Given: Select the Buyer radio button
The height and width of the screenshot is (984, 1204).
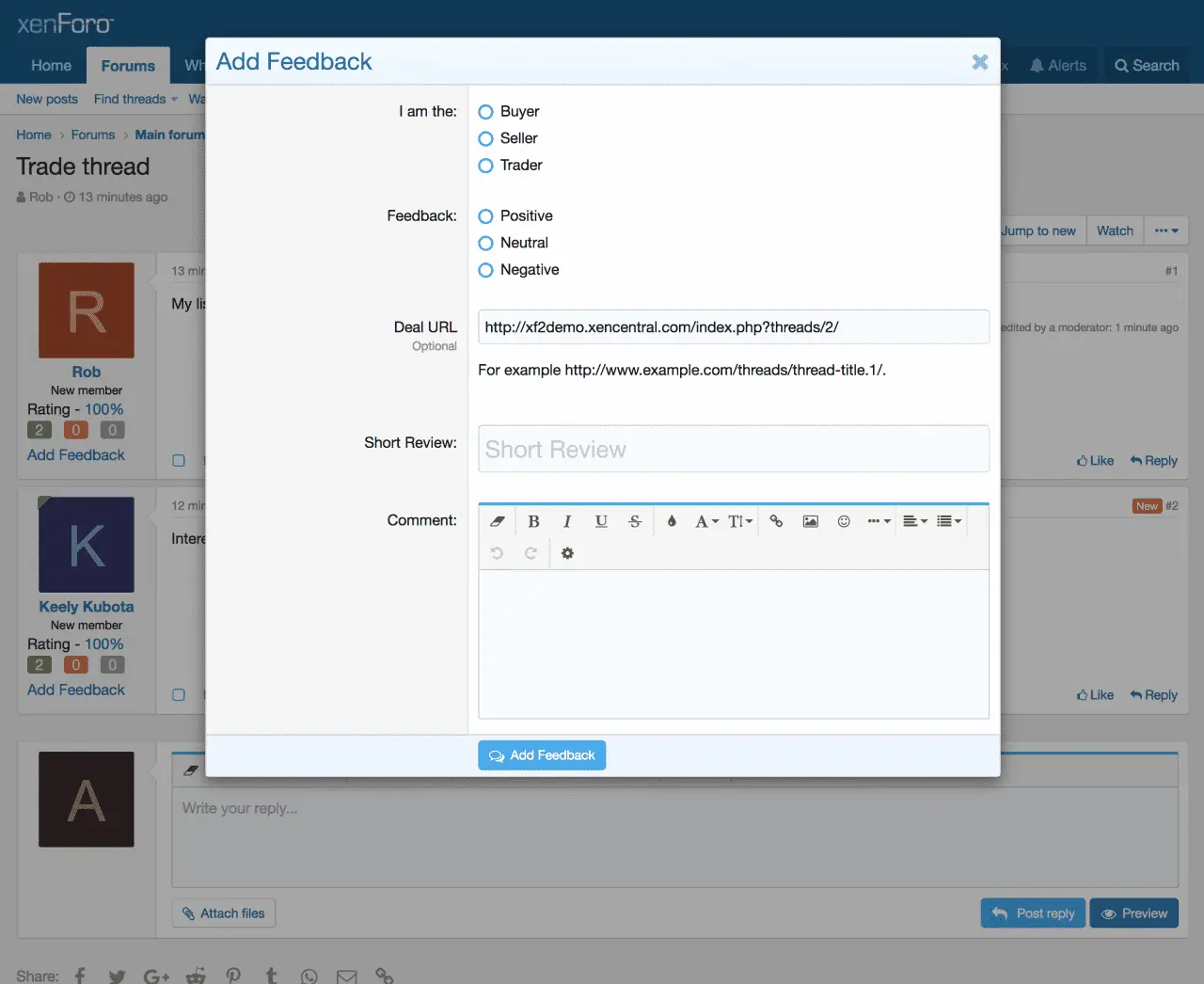Looking at the screenshot, I should point(486,112).
